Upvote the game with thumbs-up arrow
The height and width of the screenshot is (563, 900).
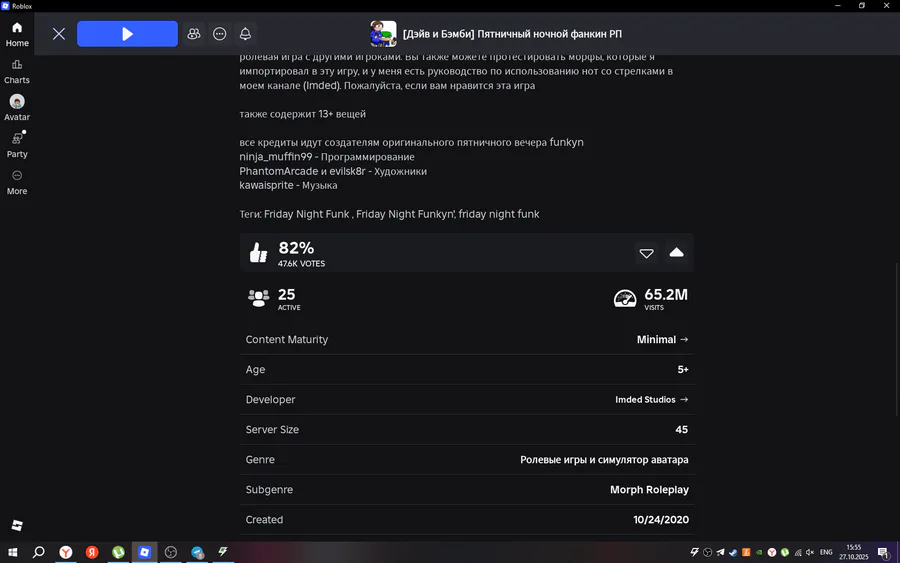(676, 253)
